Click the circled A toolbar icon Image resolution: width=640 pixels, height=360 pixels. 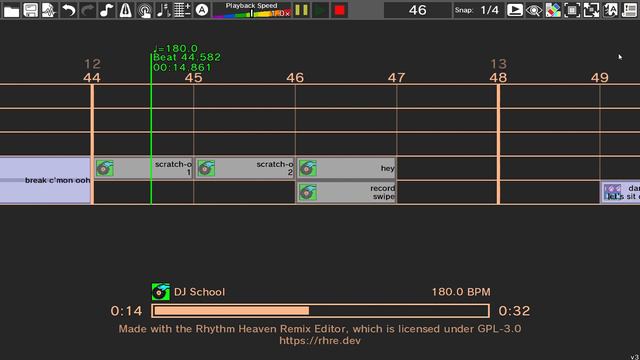[x=202, y=10]
